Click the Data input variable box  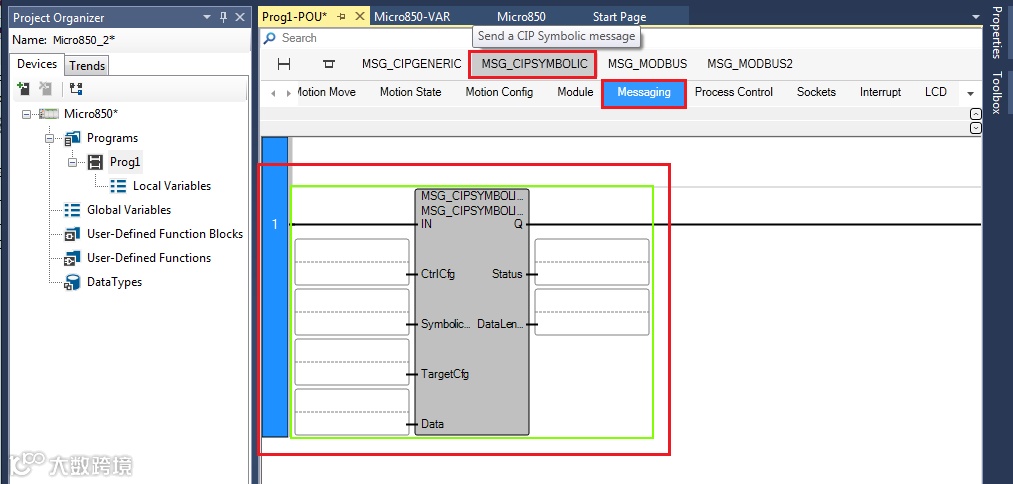351,412
